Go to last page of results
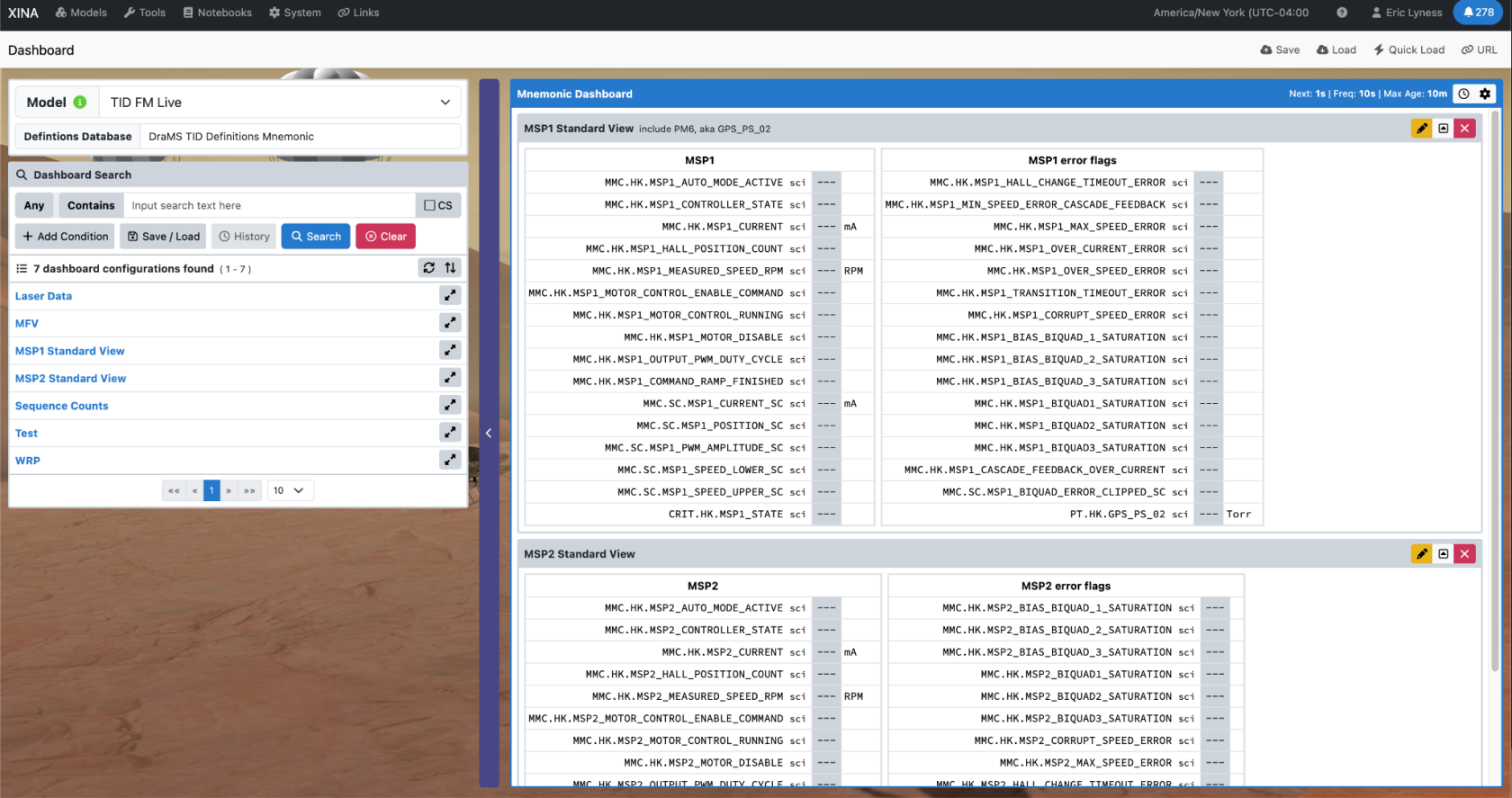Image resolution: width=1512 pixels, height=798 pixels. coord(249,490)
